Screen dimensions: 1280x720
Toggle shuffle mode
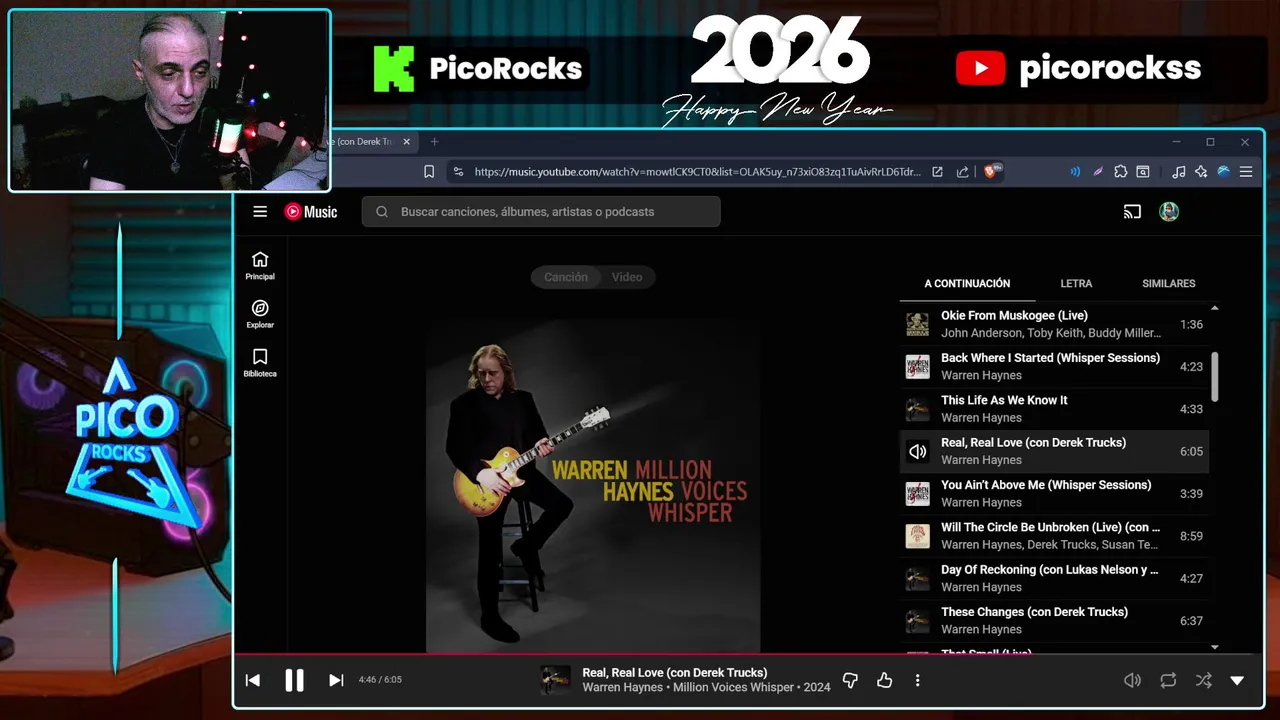pyautogui.click(x=1204, y=680)
